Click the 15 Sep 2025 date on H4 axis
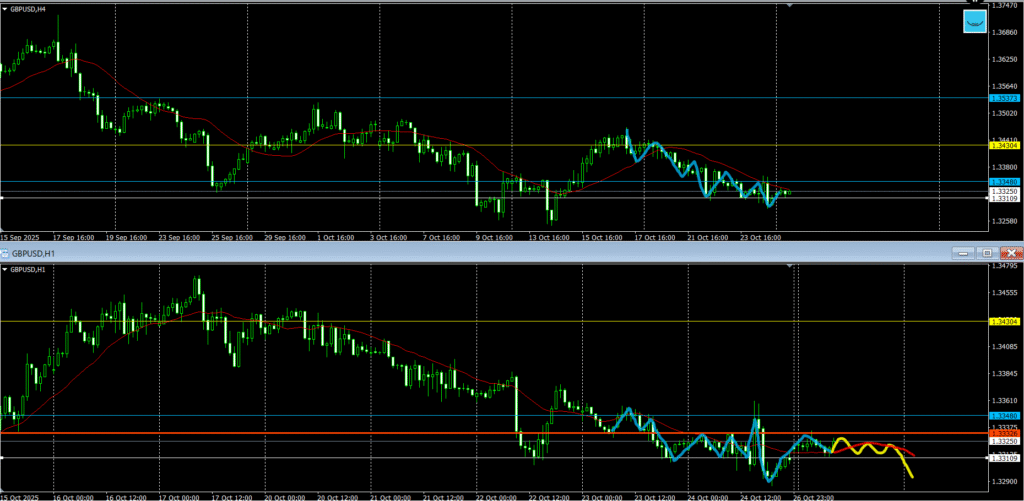Screen dimensions: 1024x501 [20, 238]
